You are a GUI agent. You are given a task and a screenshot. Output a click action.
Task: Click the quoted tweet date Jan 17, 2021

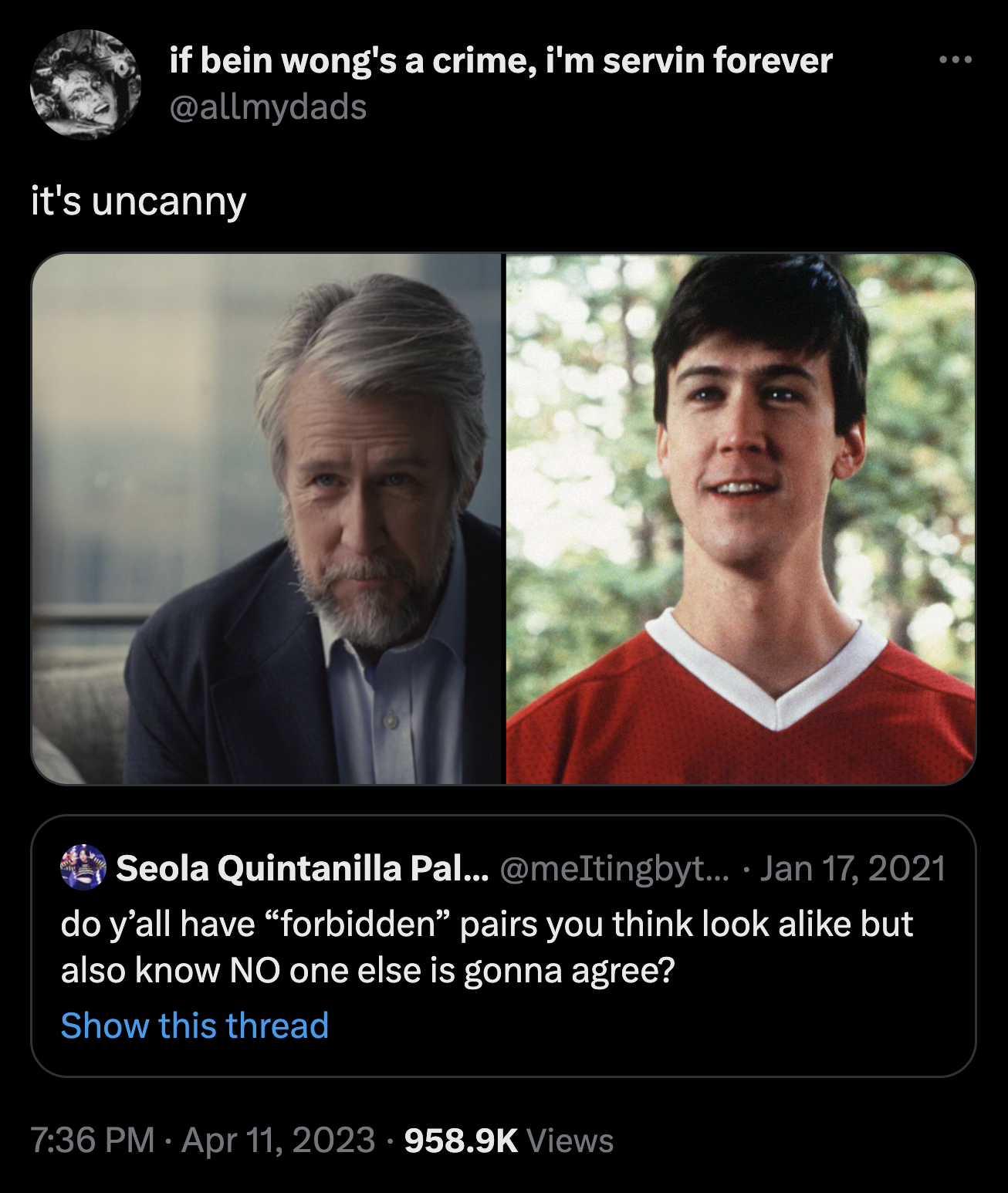853,868
